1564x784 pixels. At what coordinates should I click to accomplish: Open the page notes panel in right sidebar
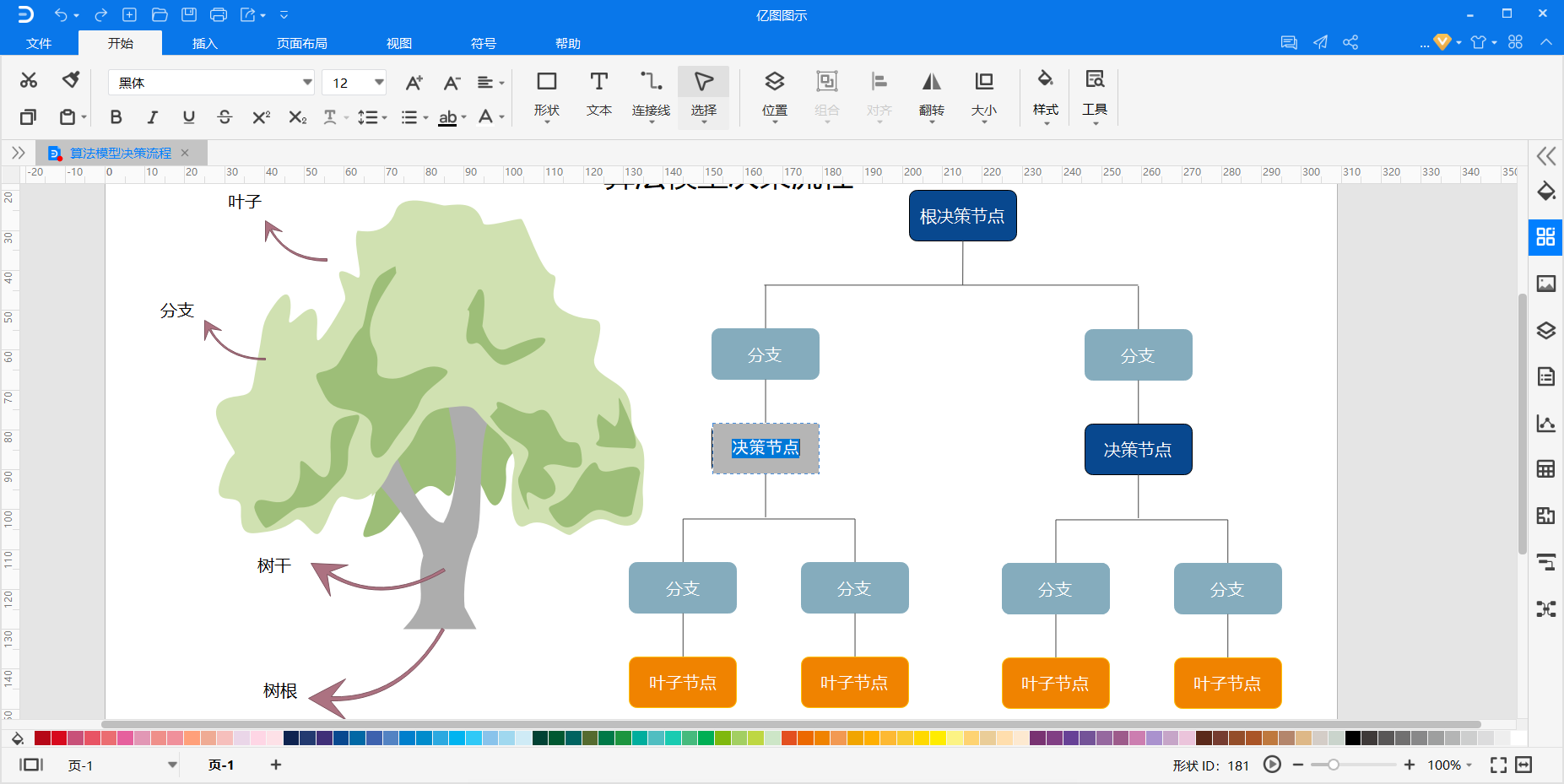(x=1545, y=376)
